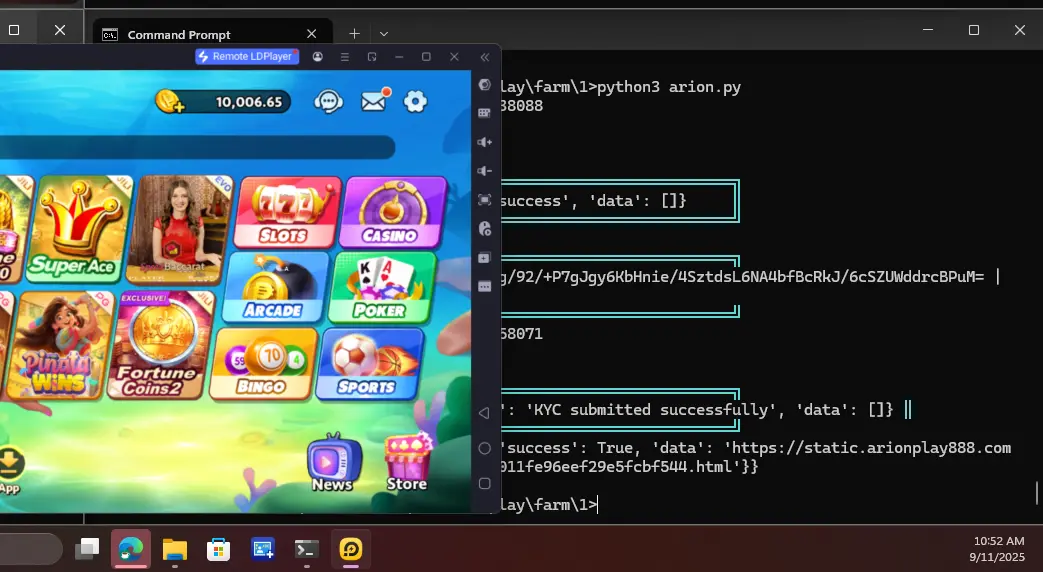Open a new terminal tab with plus
The image size is (1043, 572).
coord(355,33)
